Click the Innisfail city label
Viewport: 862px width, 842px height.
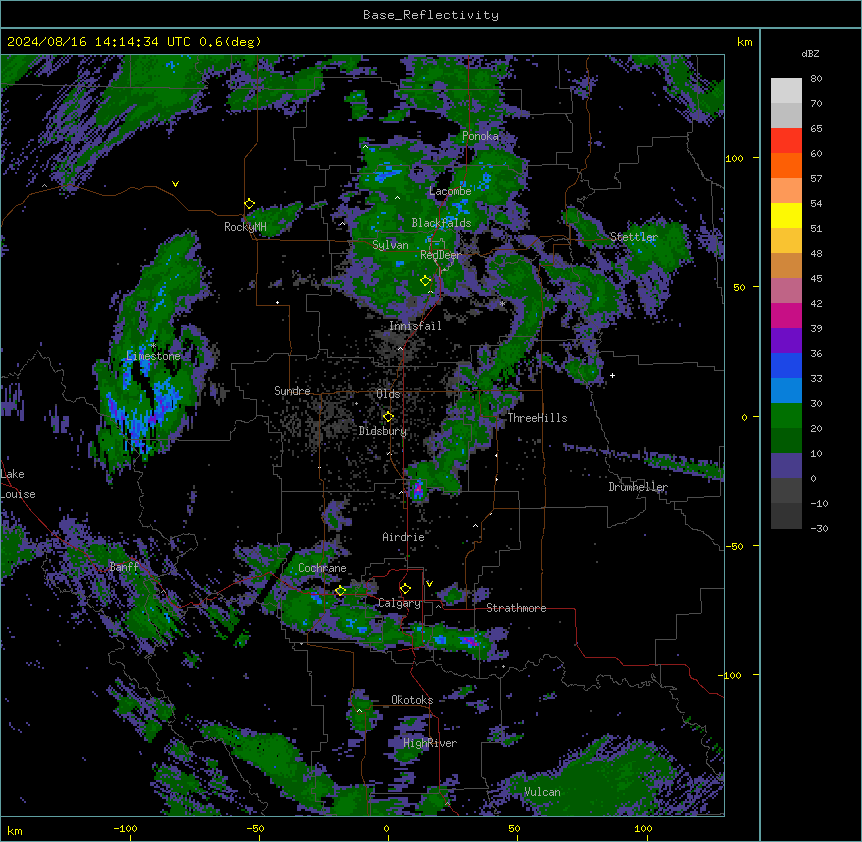coord(415,326)
